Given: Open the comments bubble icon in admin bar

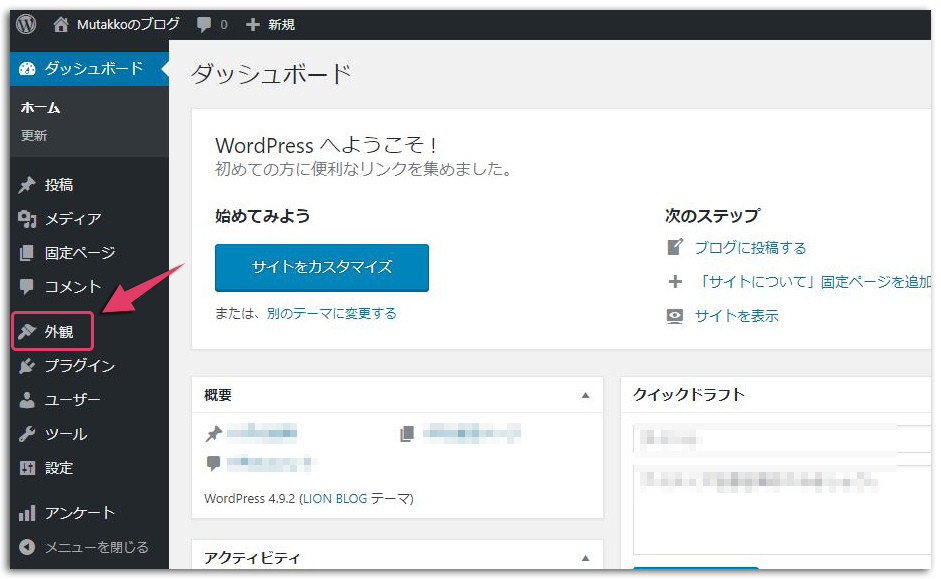Looking at the screenshot, I should tap(204, 24).
